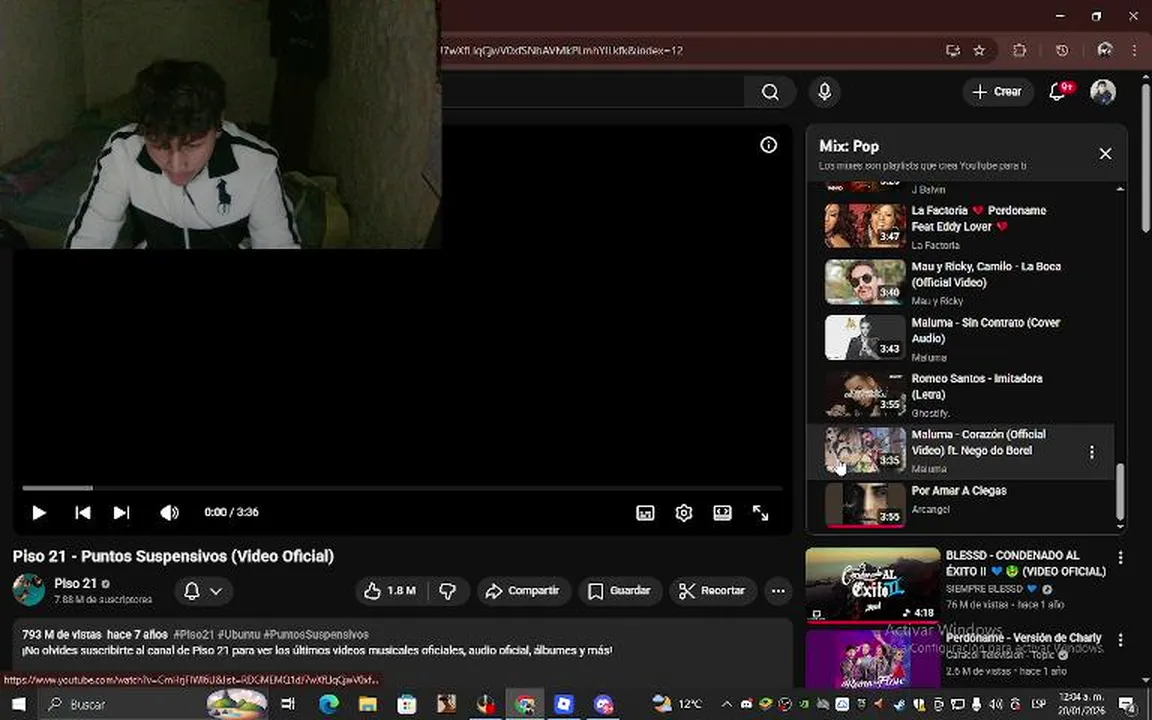This screenshot has height=720, width=1152.
Task: Open BLESSD Condenado al Éxito II thumbnail
Action: [x=873, y=585]
